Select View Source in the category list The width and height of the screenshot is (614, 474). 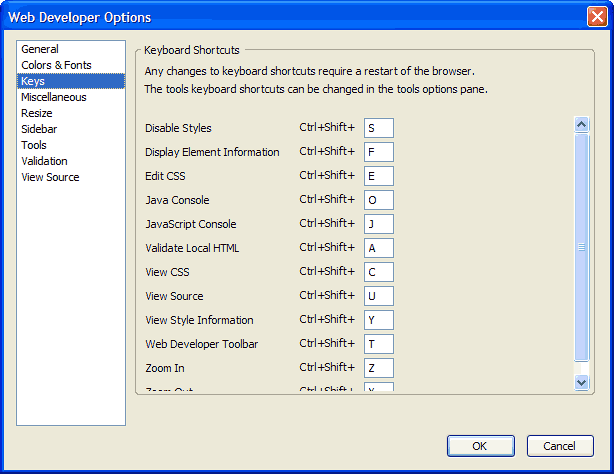coord(71,177)
